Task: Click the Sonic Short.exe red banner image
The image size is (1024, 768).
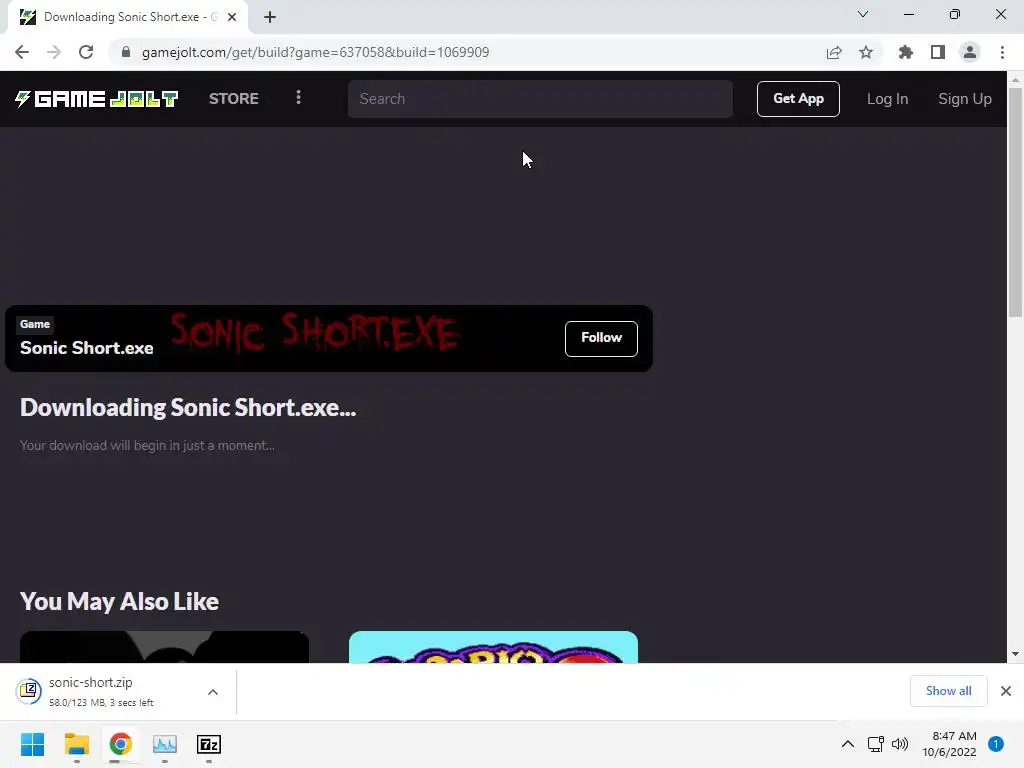Action: 313,333
